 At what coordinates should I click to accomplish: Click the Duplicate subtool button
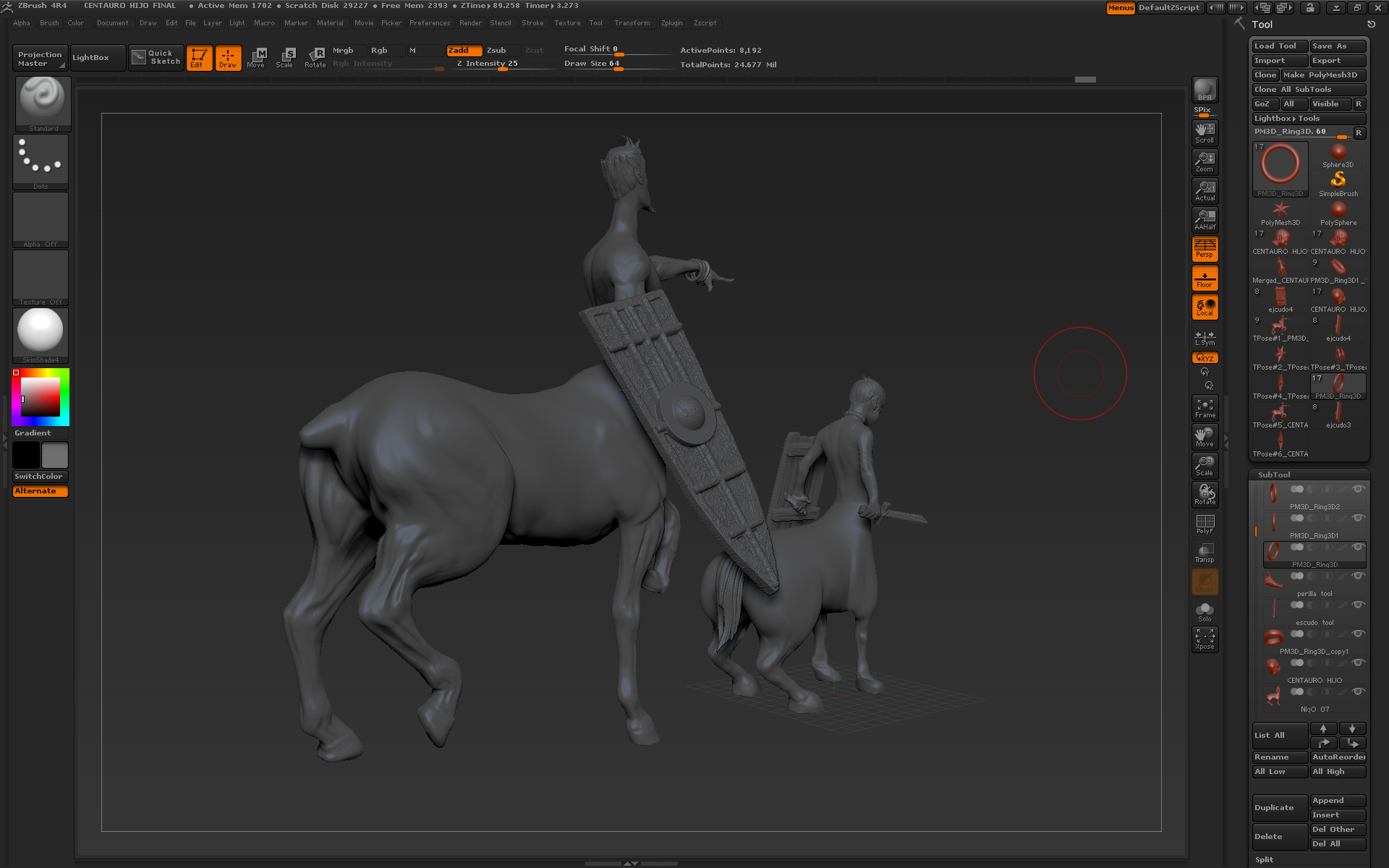click(1279, 808)
